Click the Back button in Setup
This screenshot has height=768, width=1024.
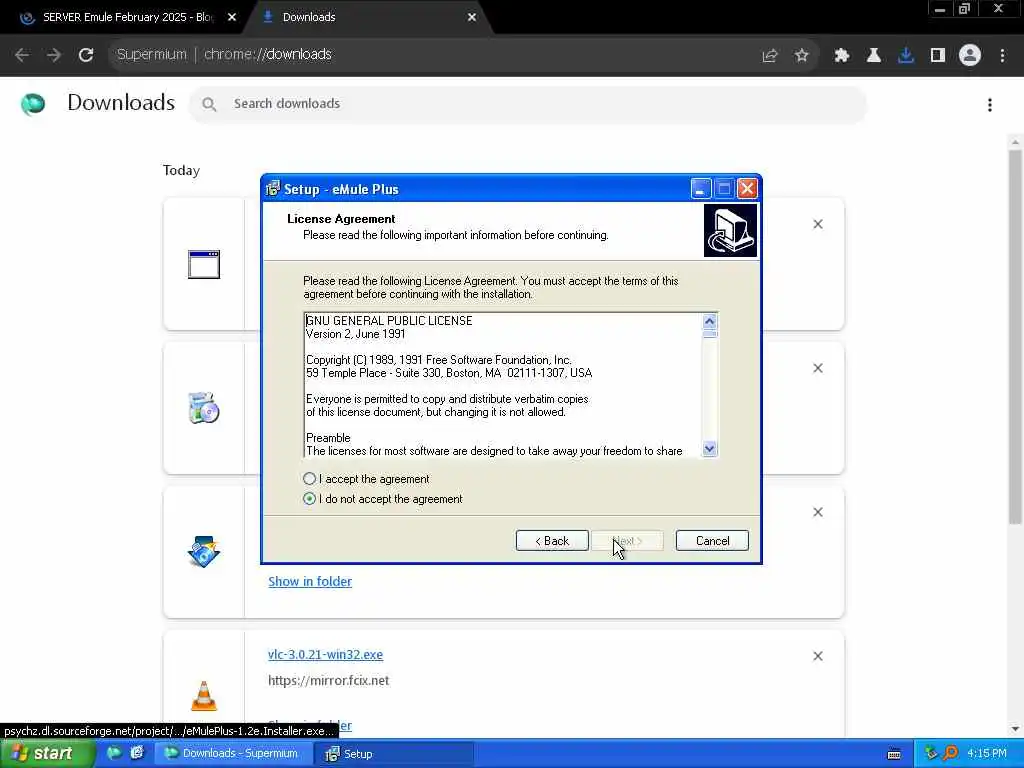[x=552, y=541]
